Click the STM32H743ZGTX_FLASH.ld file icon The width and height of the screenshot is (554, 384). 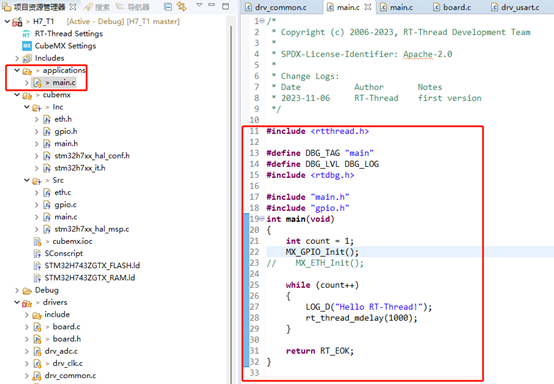tap(37, 266)
